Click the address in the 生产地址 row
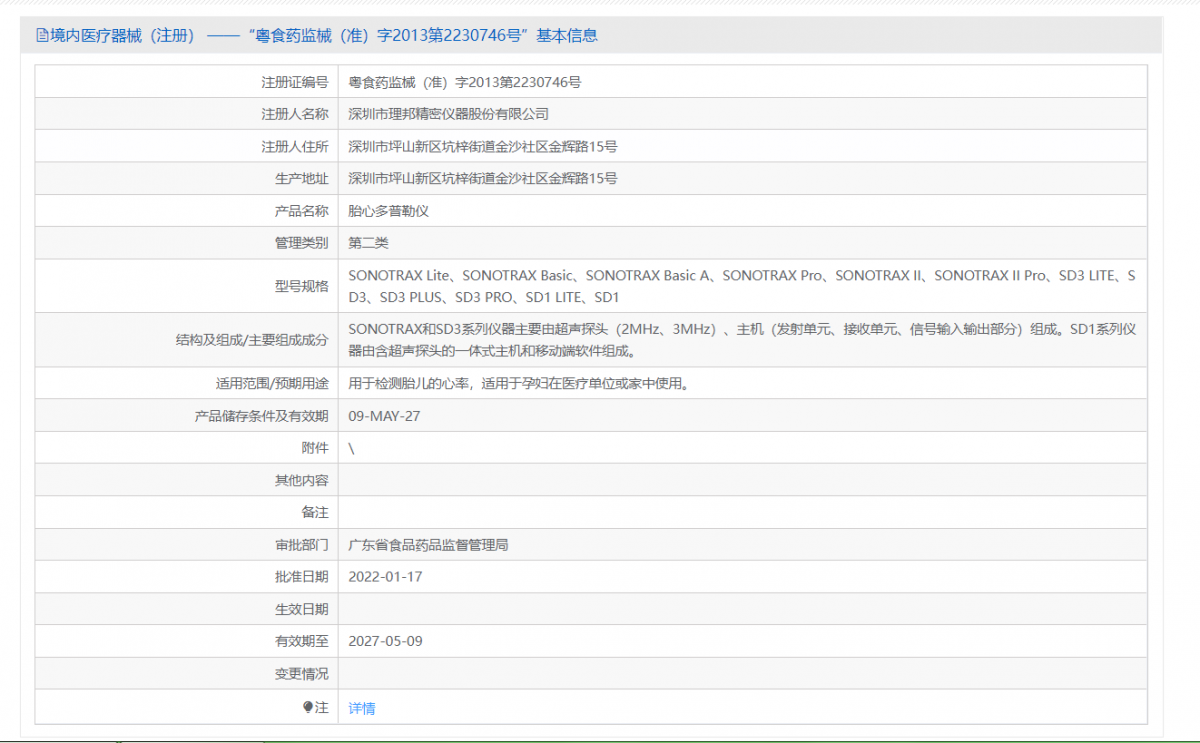1200x743 pixels. pos(483,178)
